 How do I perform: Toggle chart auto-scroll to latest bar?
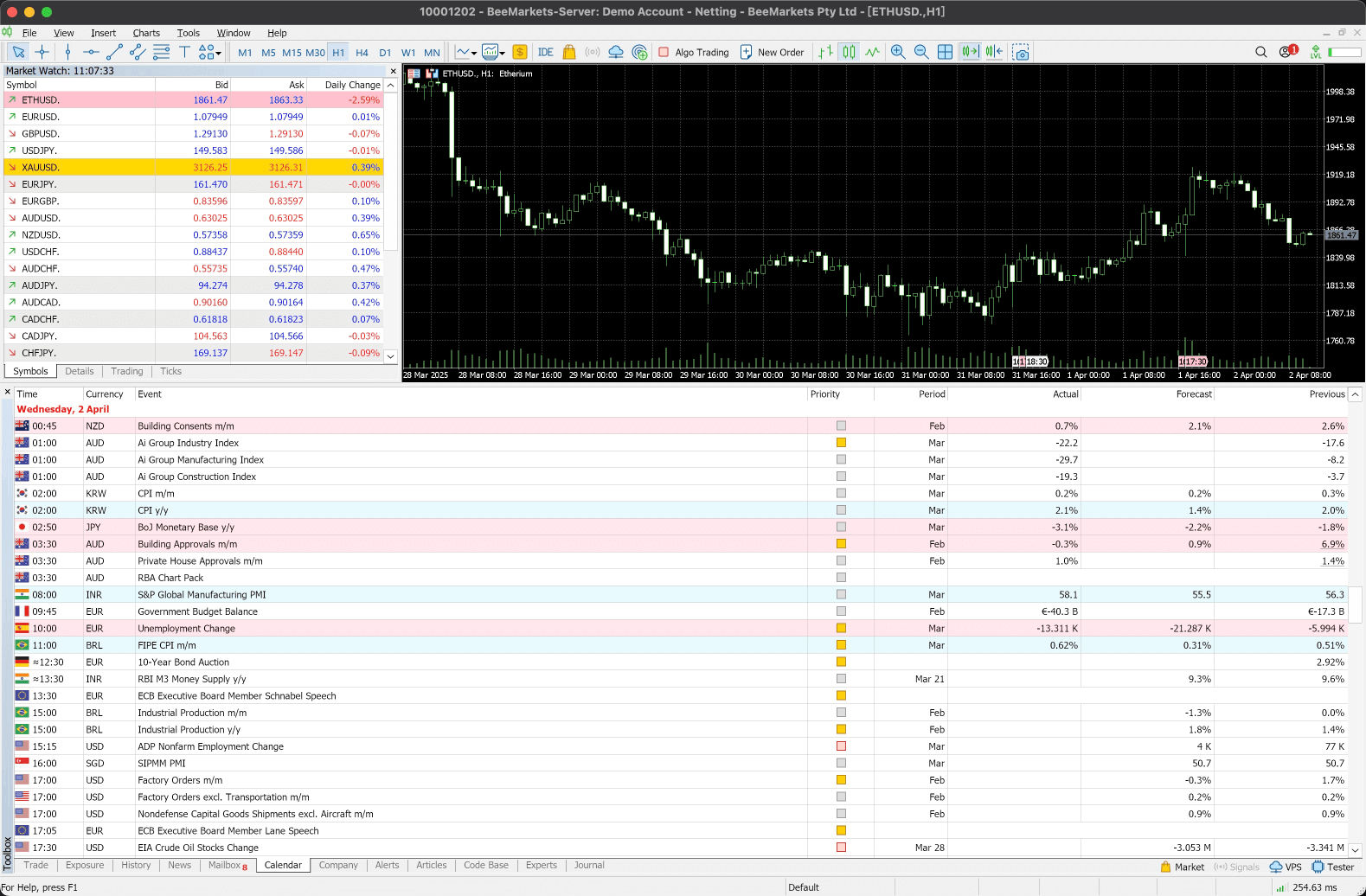(x=970, y=52)
